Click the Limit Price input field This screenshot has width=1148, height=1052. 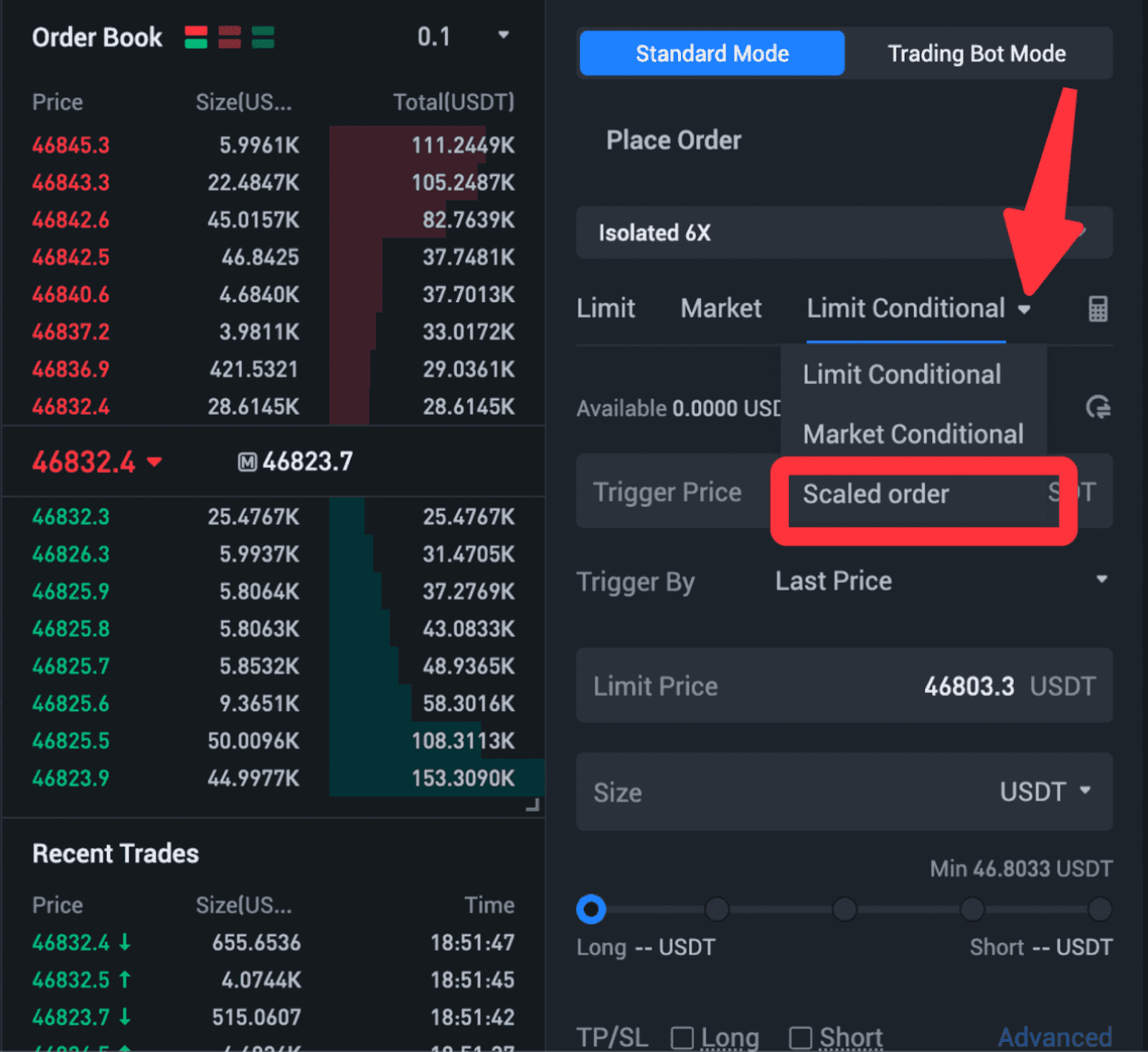point(844,686)
